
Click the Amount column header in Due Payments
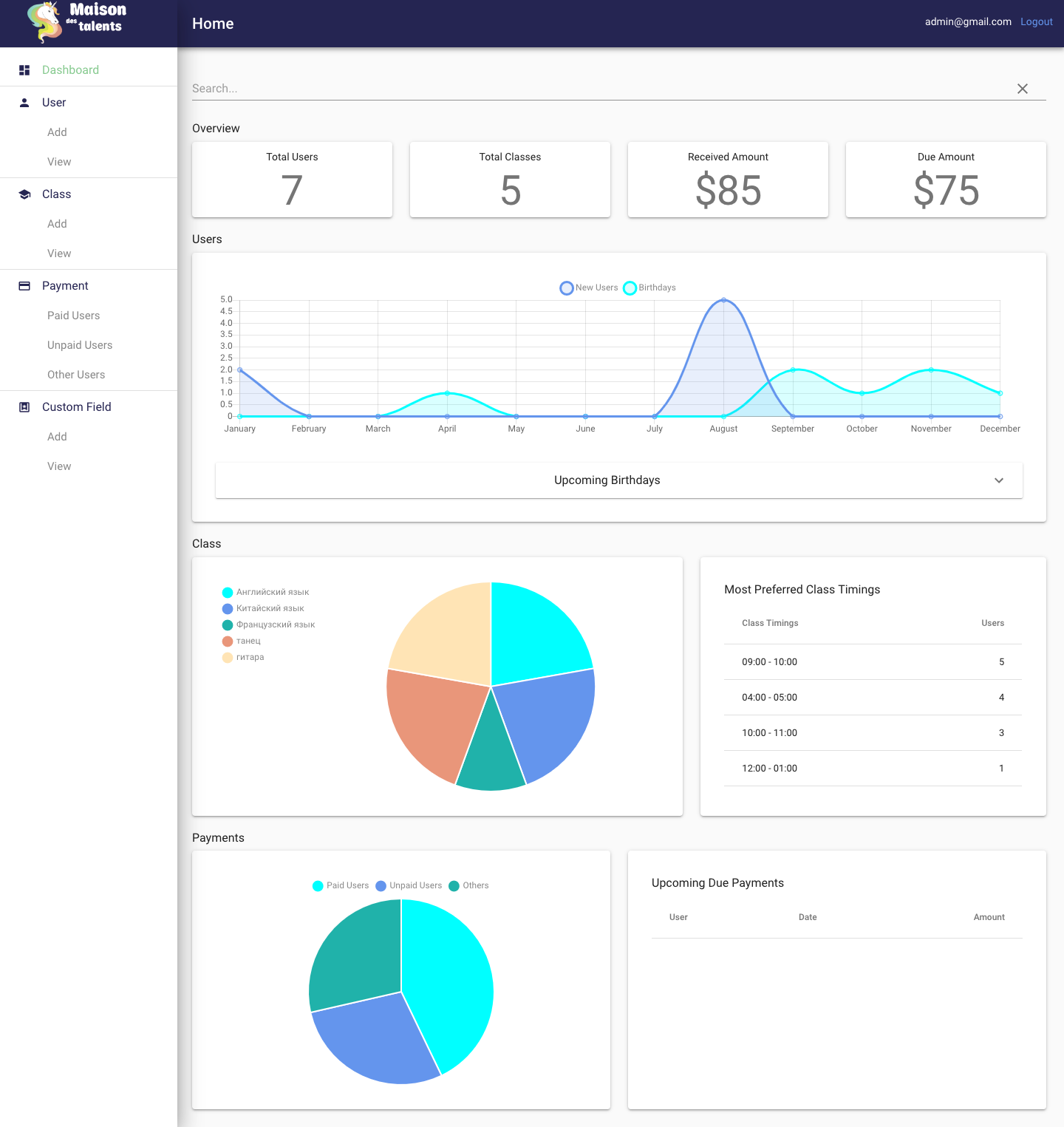(989, 917)
